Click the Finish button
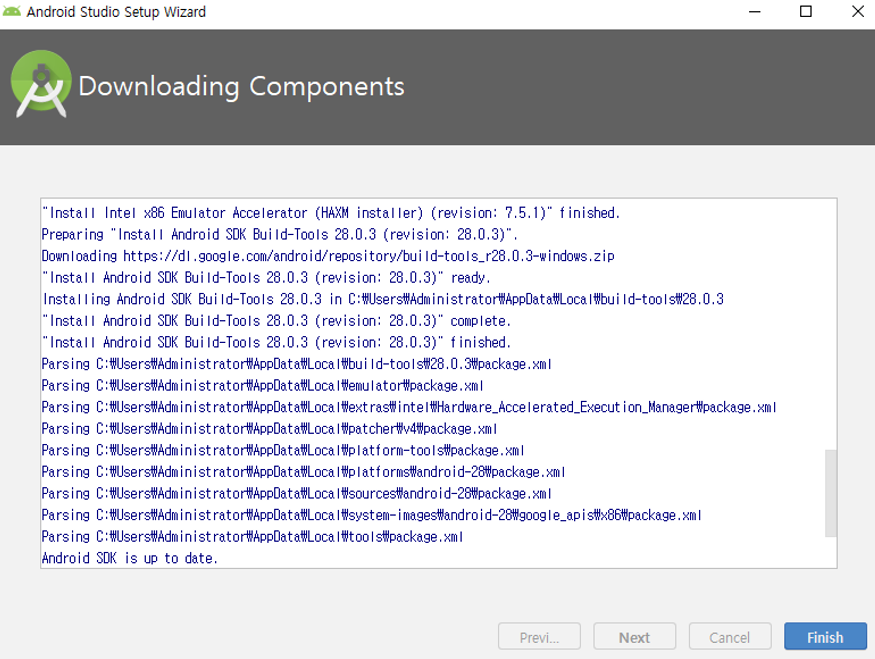The width and height of the screenshot is (875, 659). 825,637
